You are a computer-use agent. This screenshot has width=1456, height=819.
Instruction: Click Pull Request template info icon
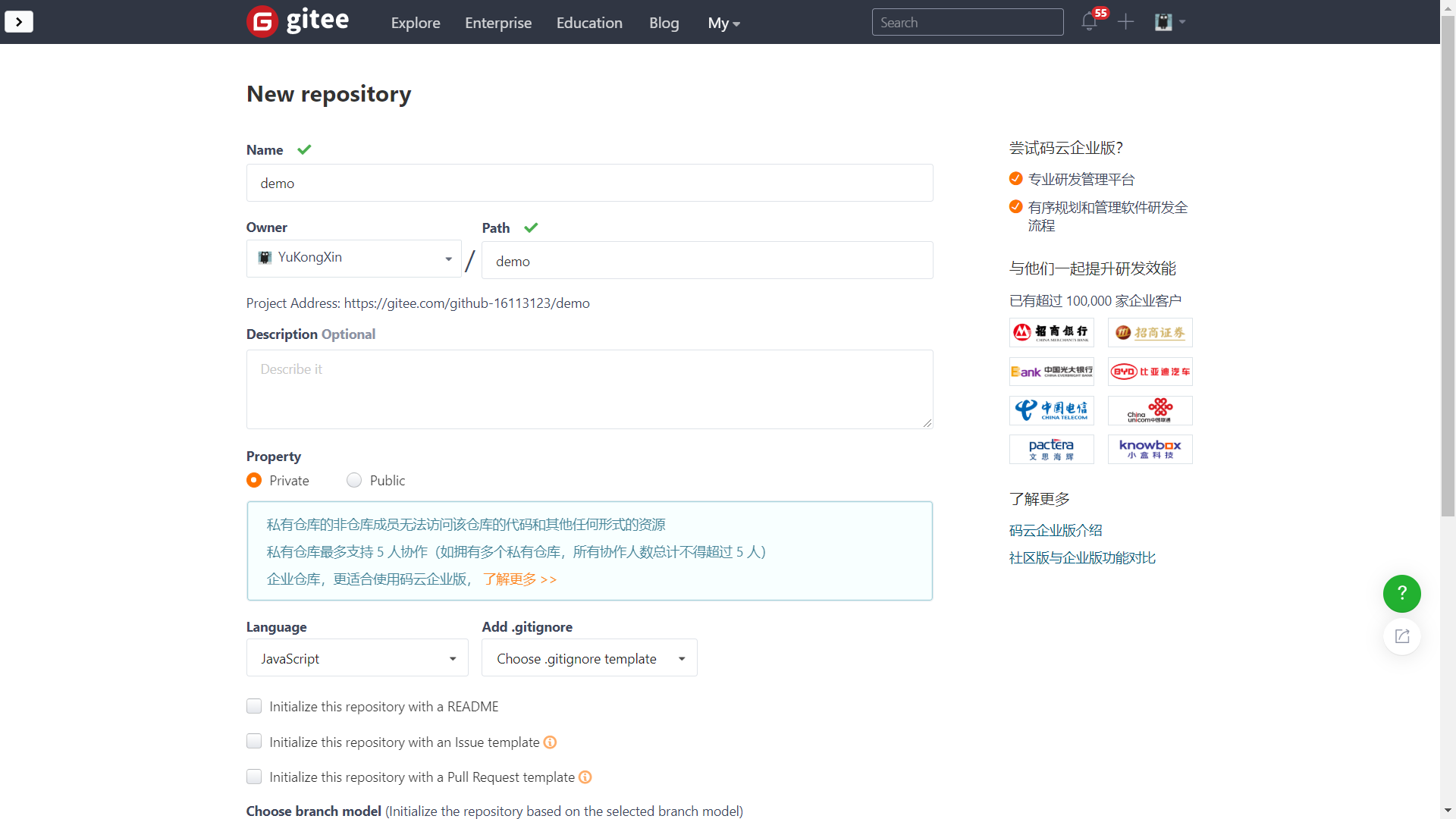(x=585, y=777)
